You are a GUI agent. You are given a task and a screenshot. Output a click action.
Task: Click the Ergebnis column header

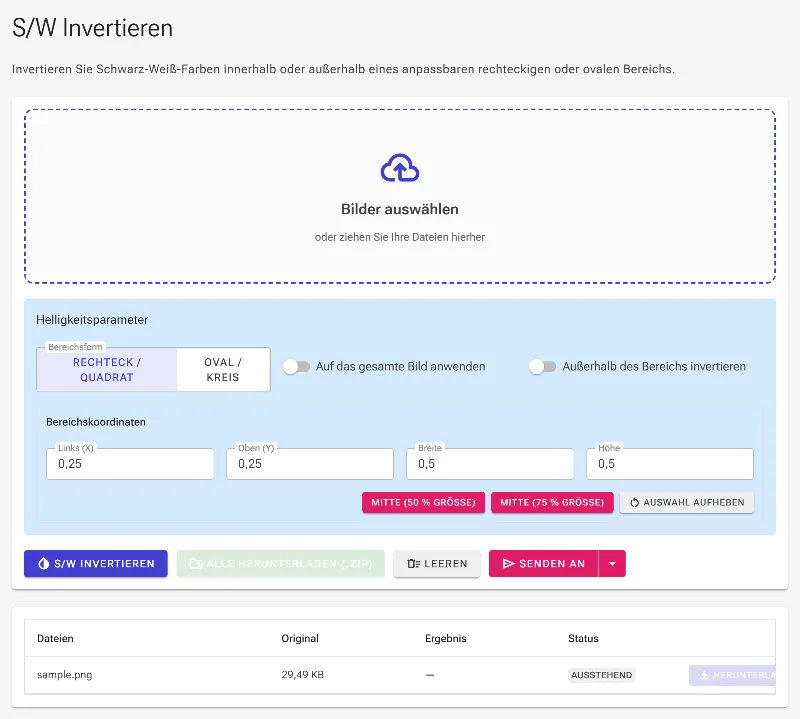click(x=445, y=638)
